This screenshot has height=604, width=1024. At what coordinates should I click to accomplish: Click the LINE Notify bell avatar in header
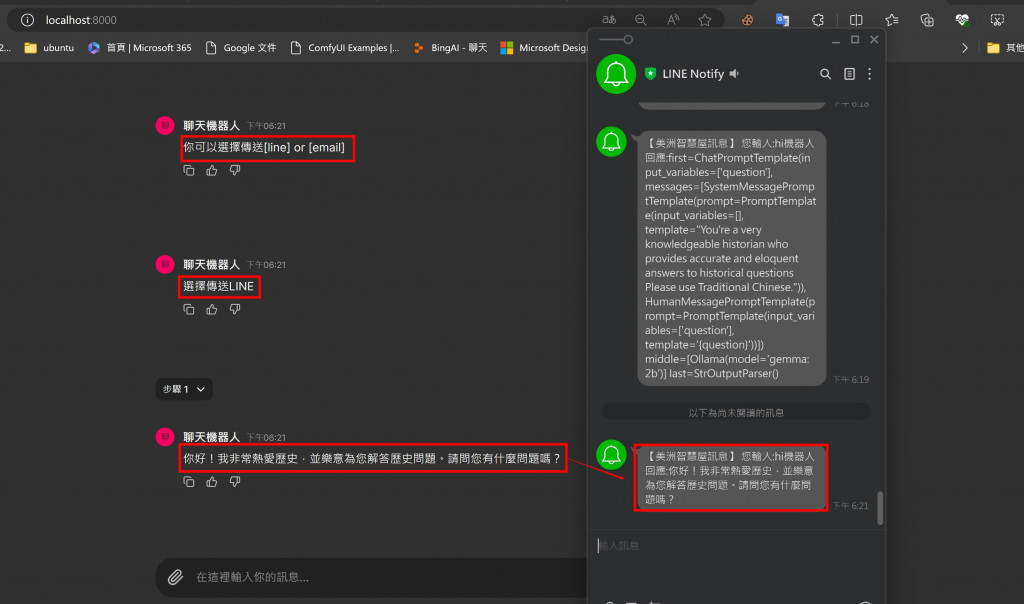[616, 74]
